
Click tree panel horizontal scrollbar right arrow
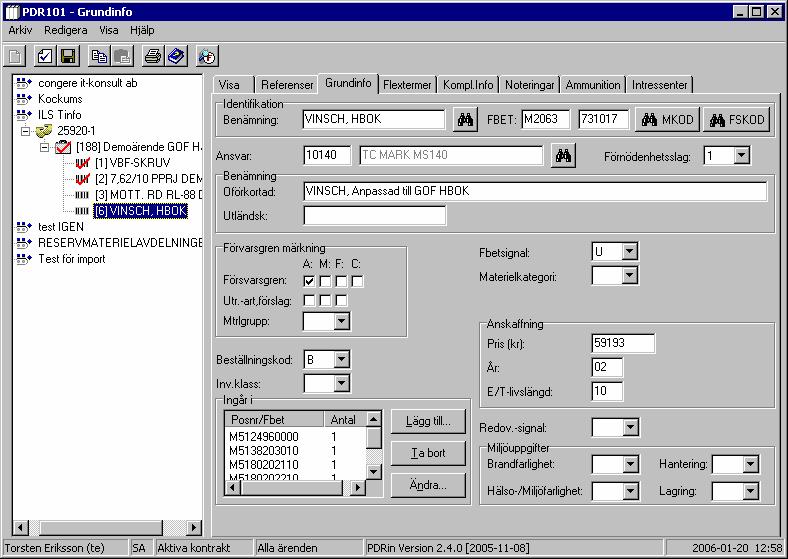point(193,528)
